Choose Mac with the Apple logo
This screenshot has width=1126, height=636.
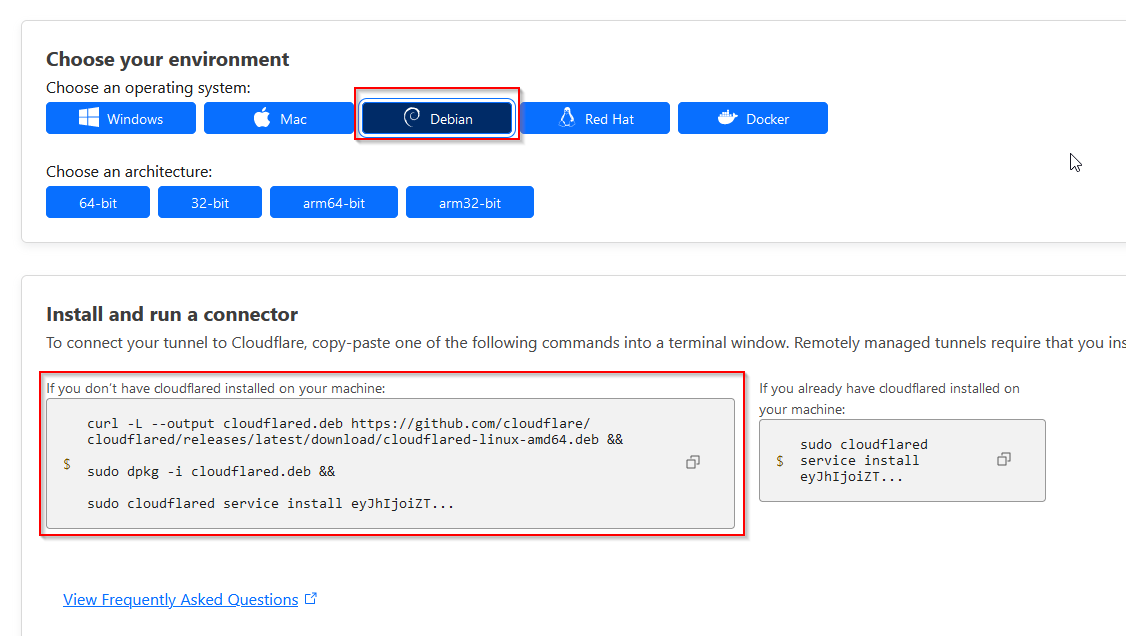pos(278,118)
